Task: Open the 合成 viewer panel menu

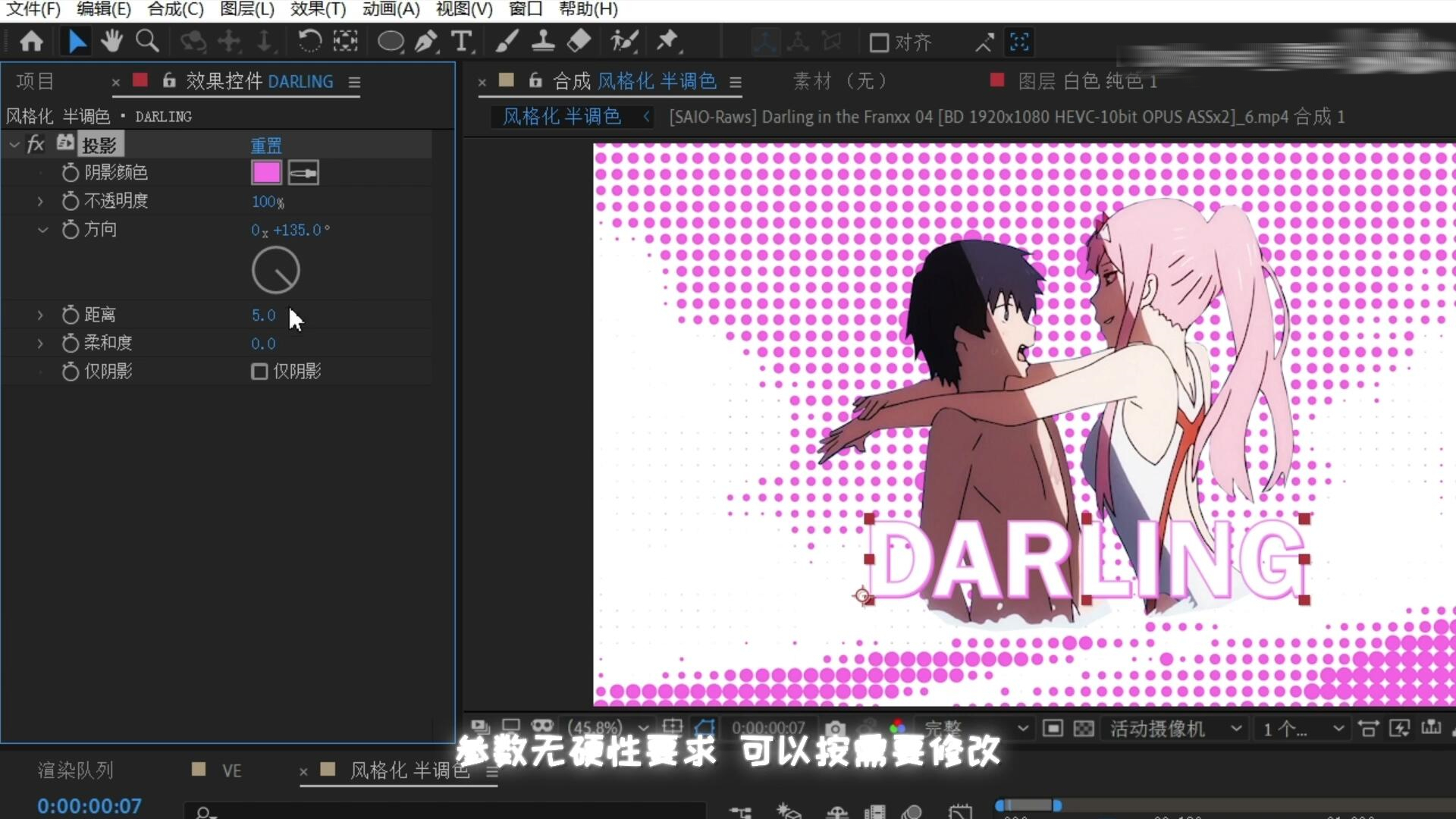Action: (735, 81)
